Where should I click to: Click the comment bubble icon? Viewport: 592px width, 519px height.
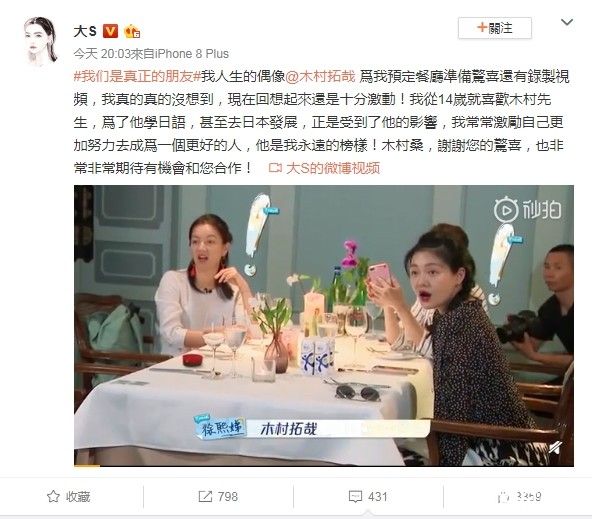point(355,497)
